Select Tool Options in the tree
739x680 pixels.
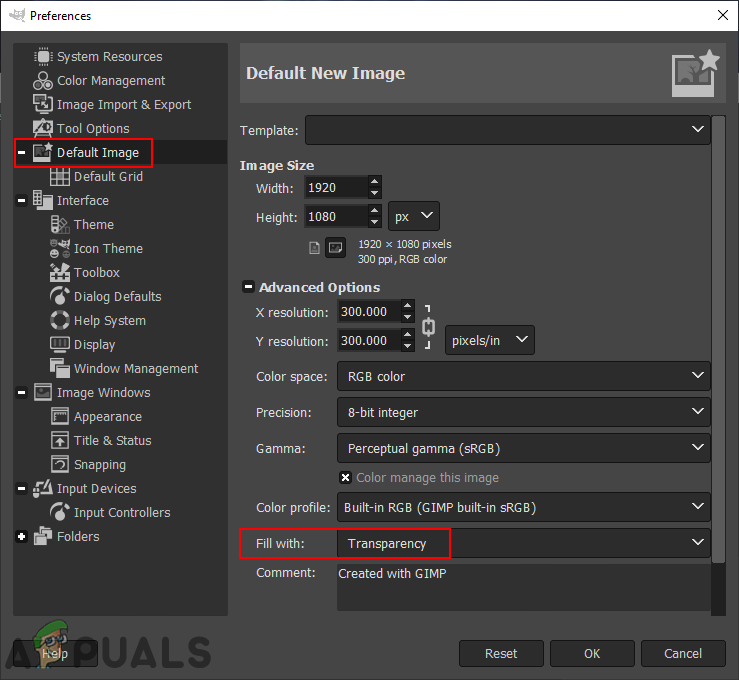93,128
